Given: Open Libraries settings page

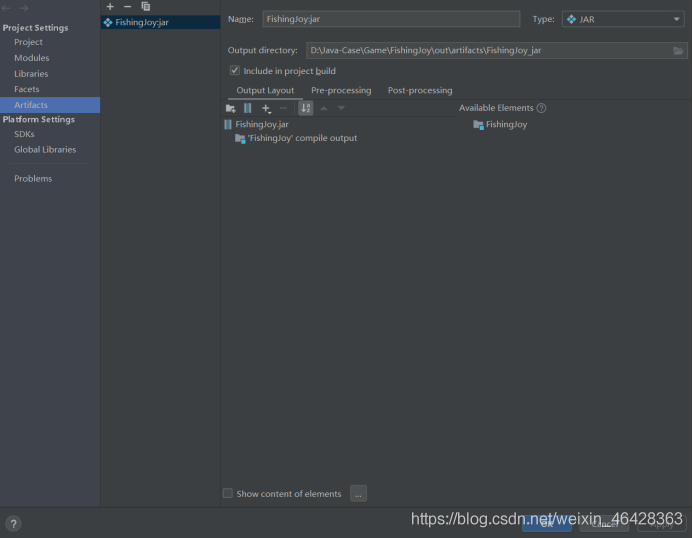Looking at the screenshot, I should pyautogui.click(x=31, y=74).
